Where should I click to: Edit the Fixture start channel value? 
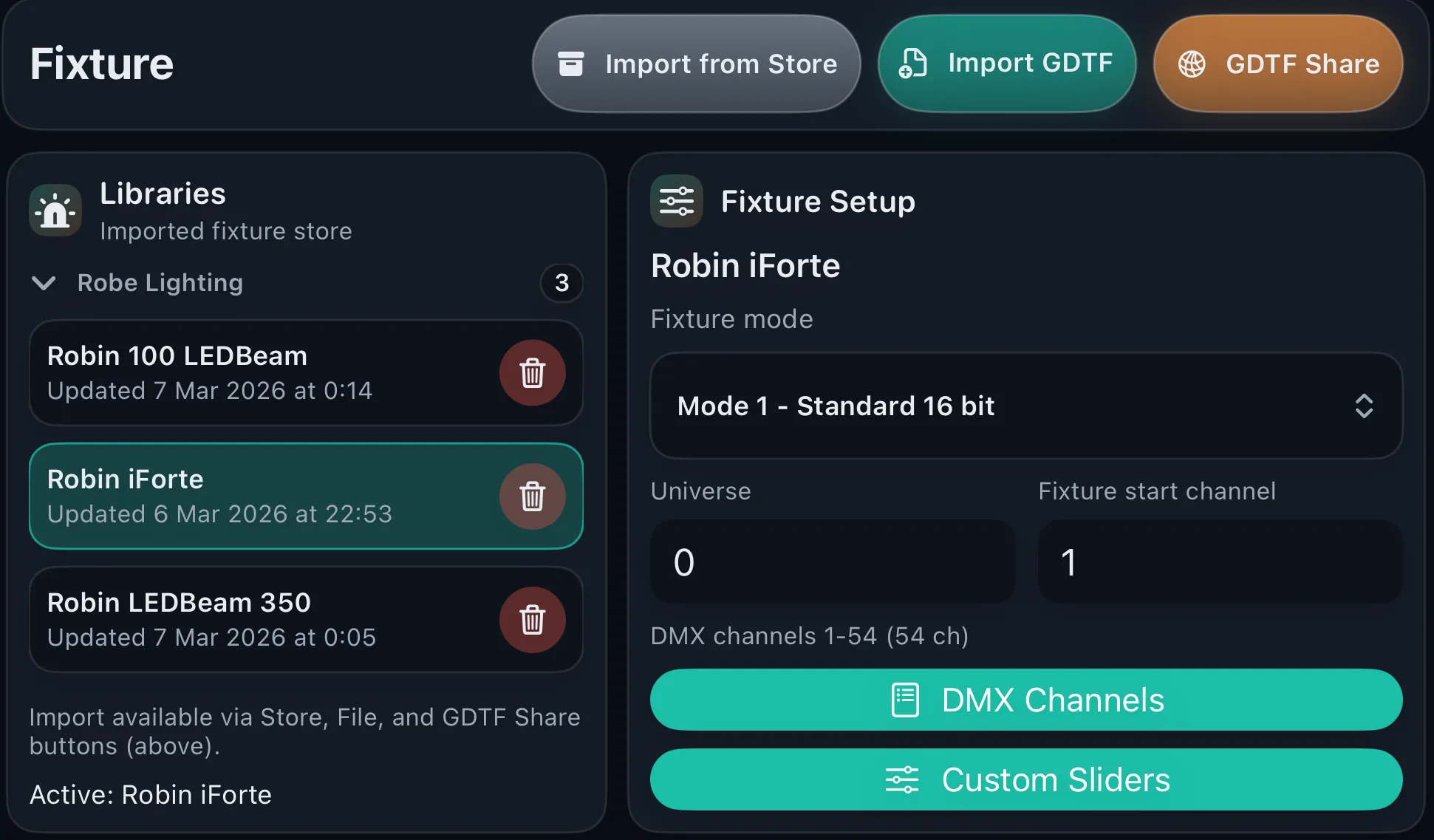click(x=1219, y=562)
